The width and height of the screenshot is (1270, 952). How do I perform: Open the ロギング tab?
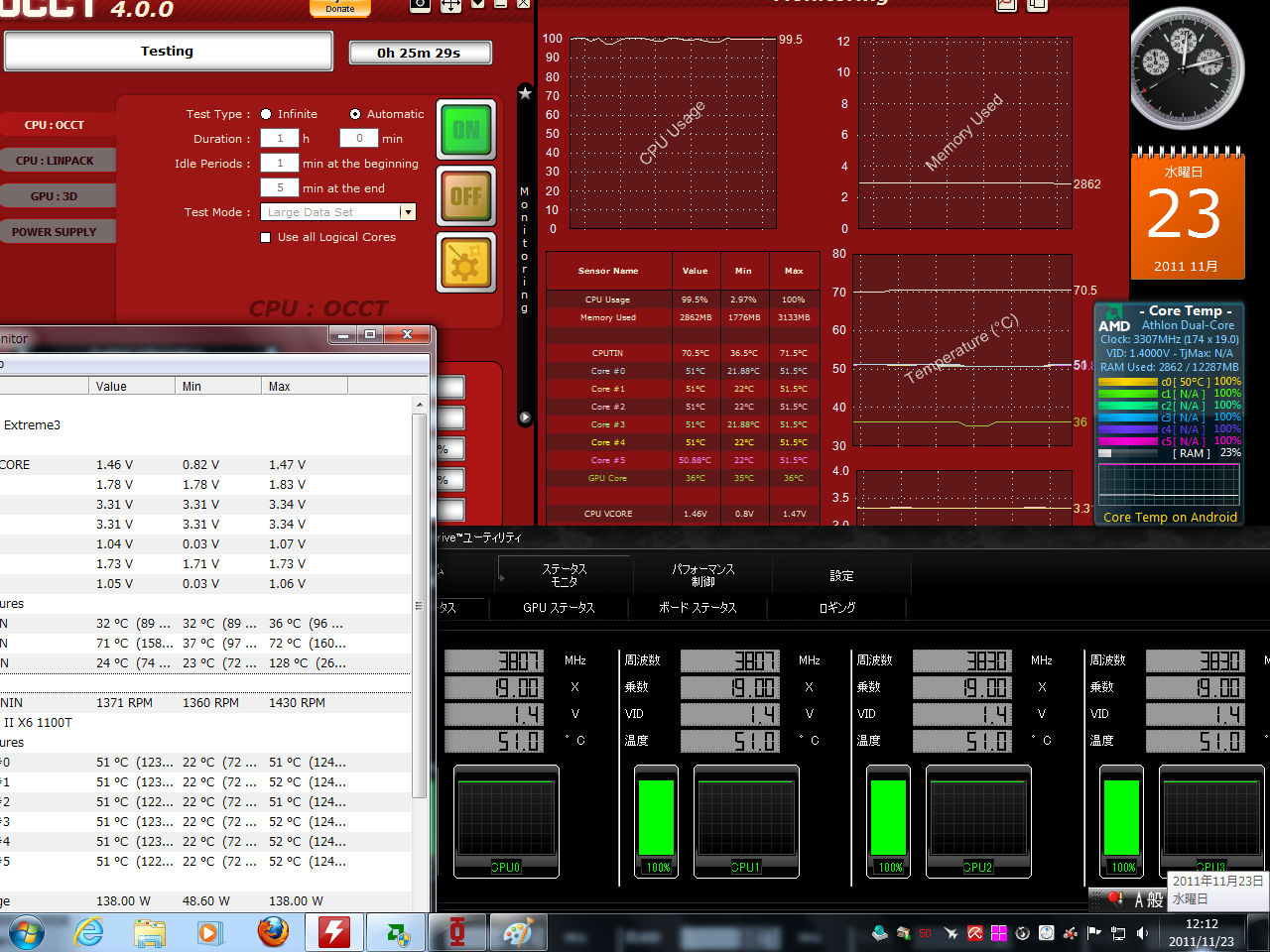pyautogui.click(x=836, y=608)
